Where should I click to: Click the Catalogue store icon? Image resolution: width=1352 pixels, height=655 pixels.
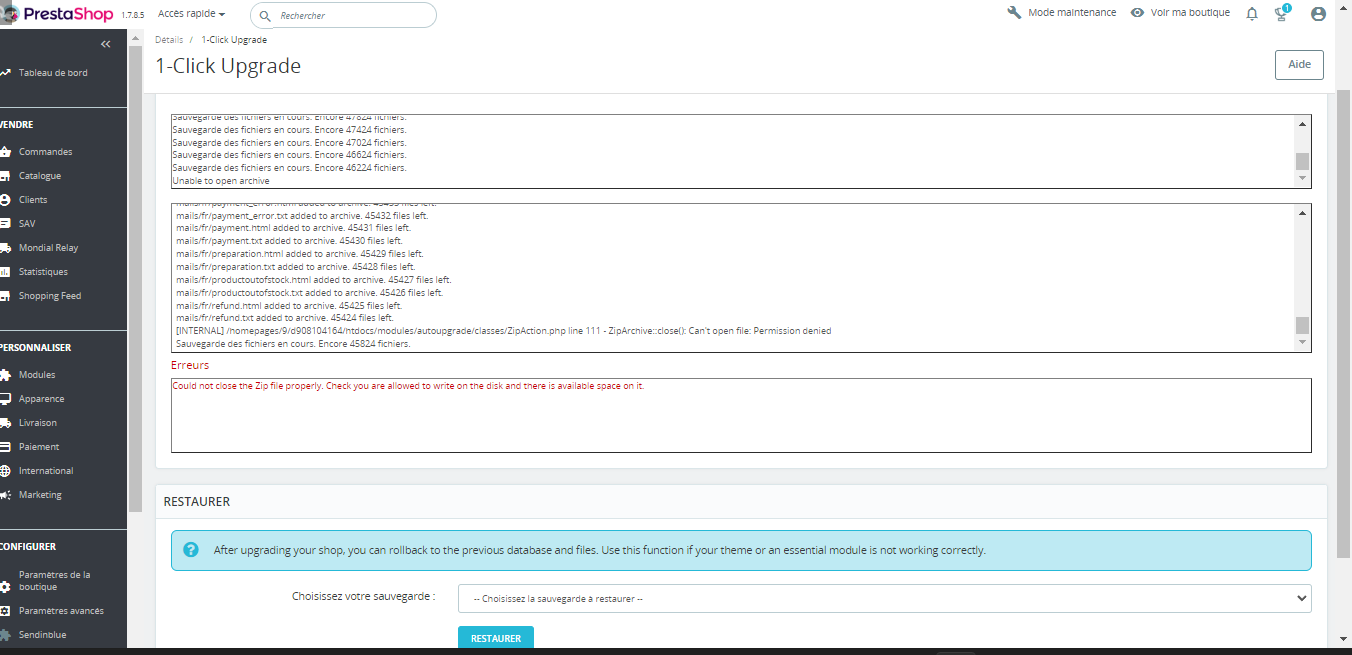coord(5,176)
